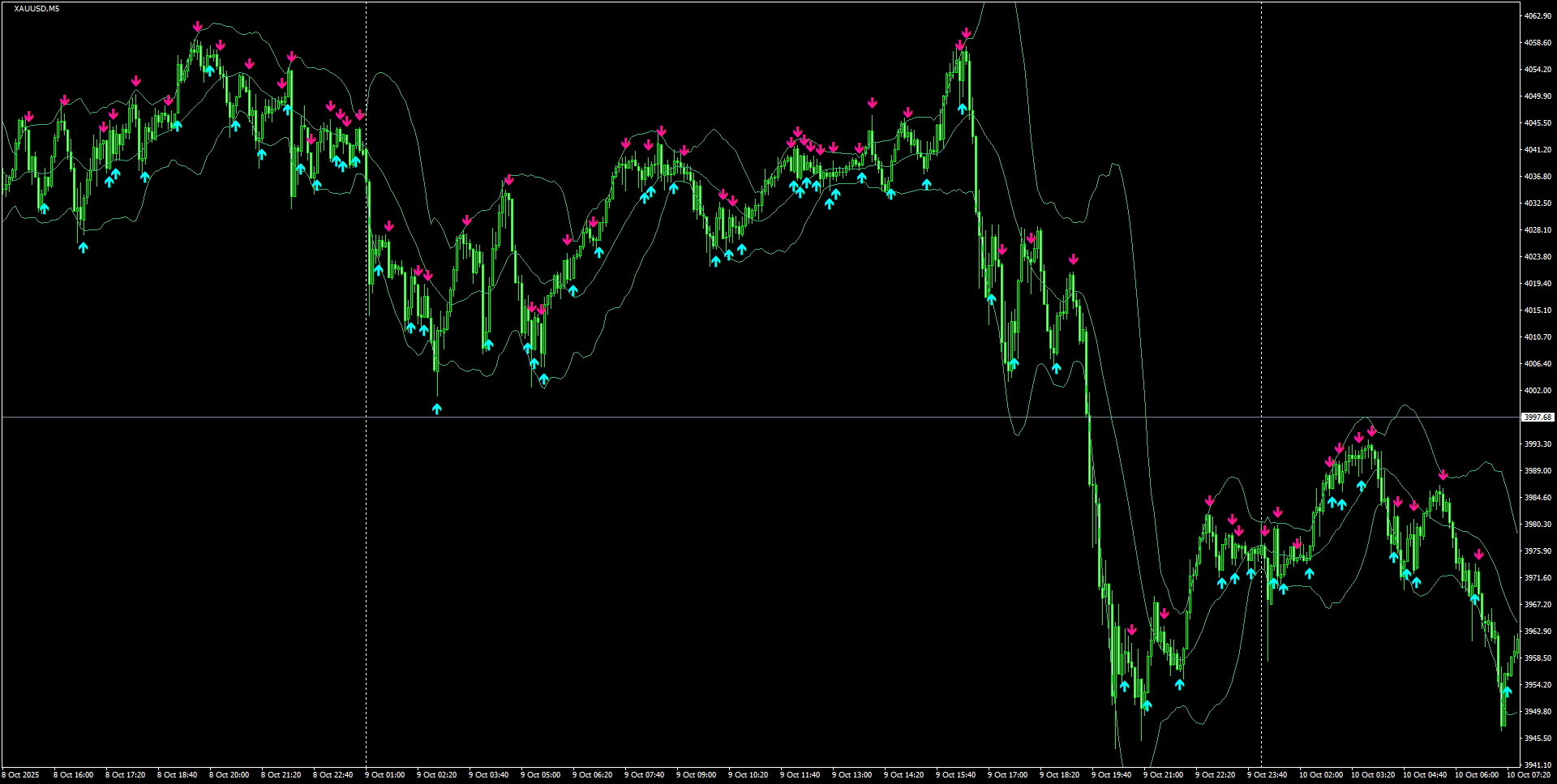Click the price label 3980.30
This screenshot has width=1557, height=784.
pyautogui.click(x=1538, y=525)
